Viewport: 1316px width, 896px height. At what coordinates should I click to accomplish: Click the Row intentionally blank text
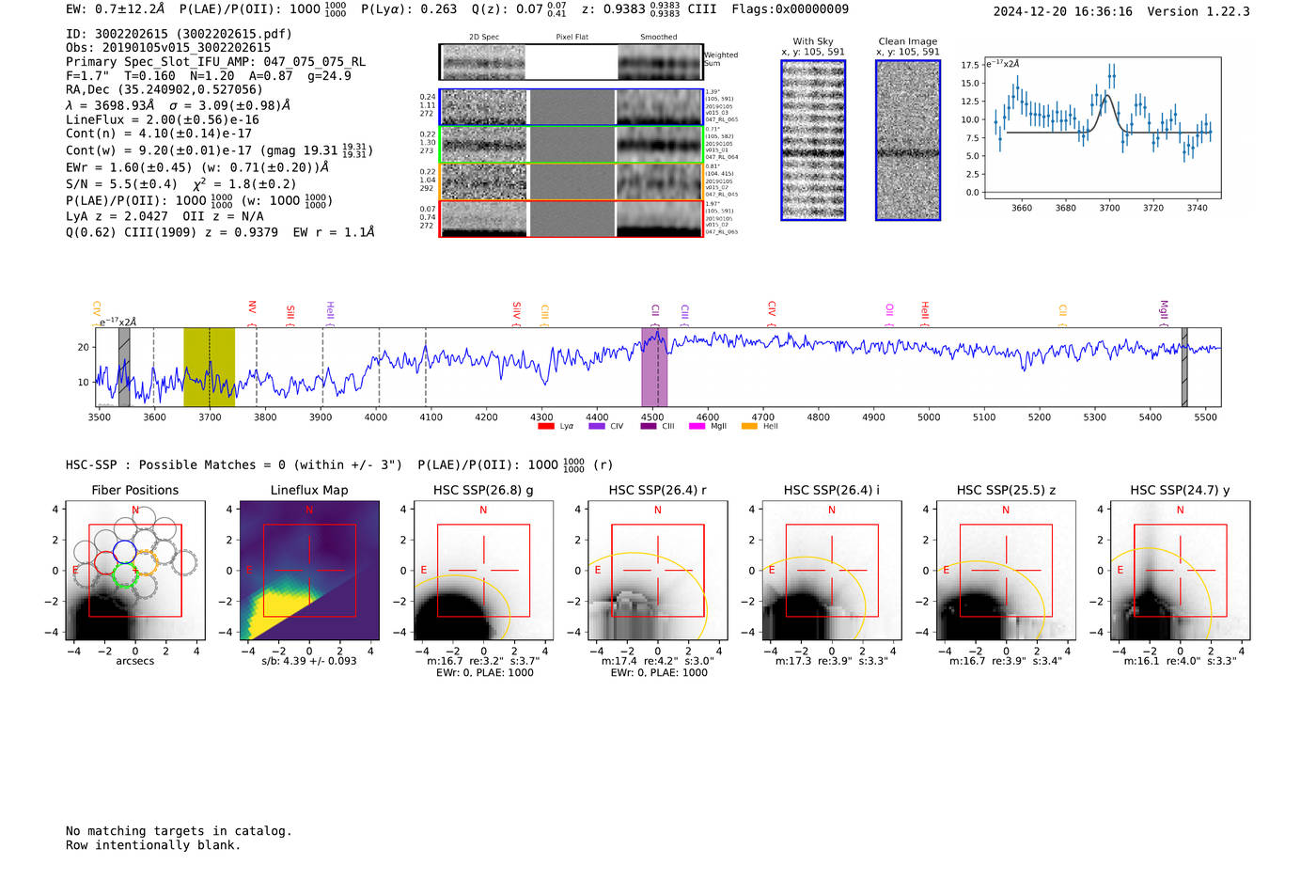[x=153, y=845]
